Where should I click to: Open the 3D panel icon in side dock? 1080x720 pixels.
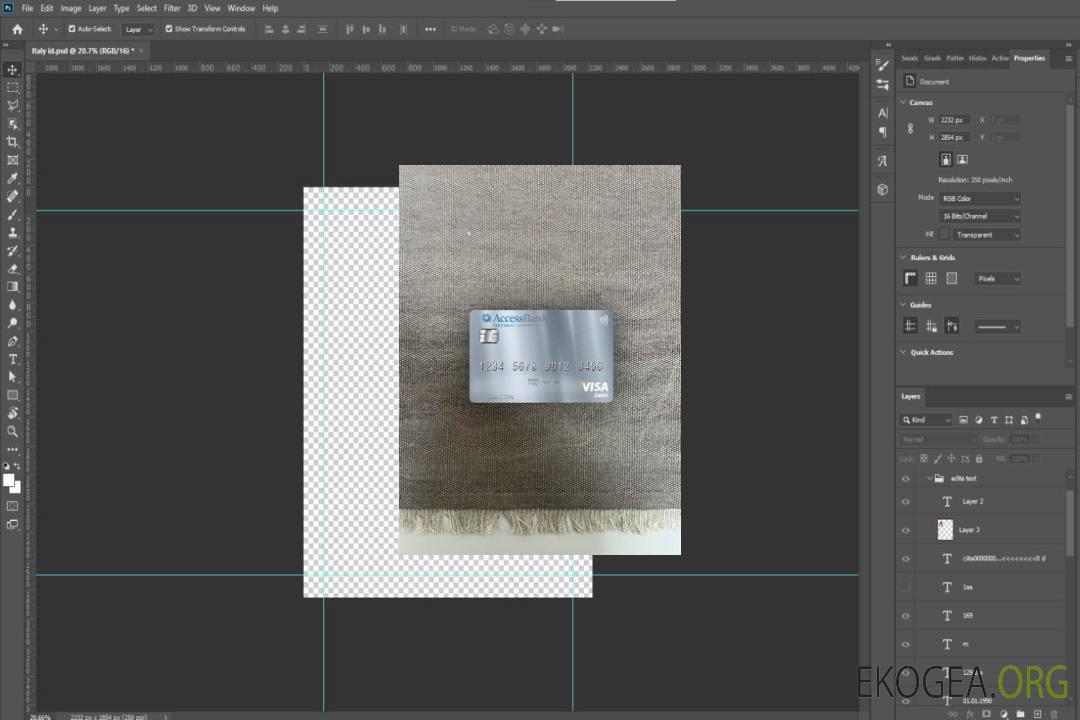pos(882,188)
